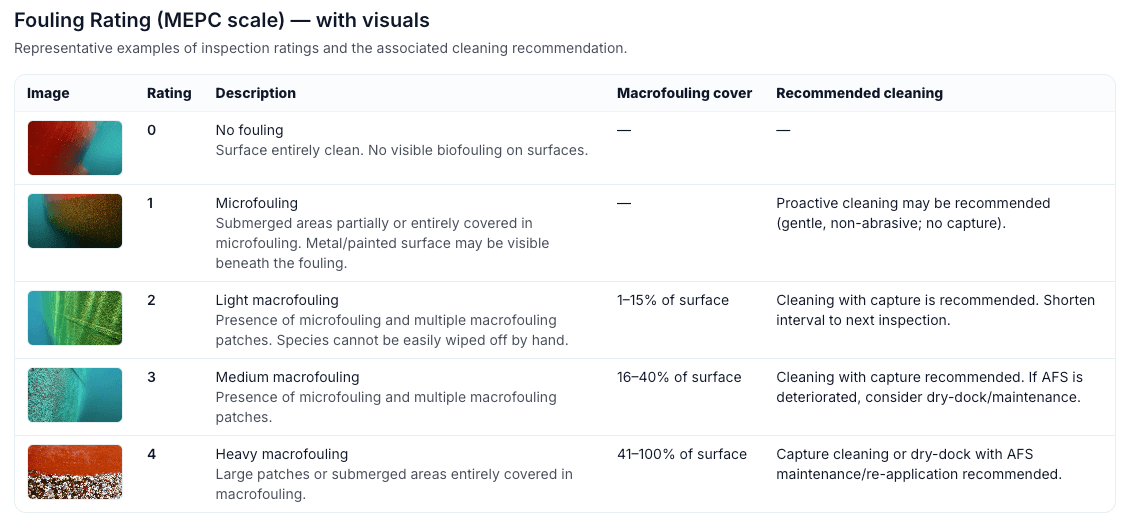Select the 'Microfouling' row title

click(x=257, y=203)
